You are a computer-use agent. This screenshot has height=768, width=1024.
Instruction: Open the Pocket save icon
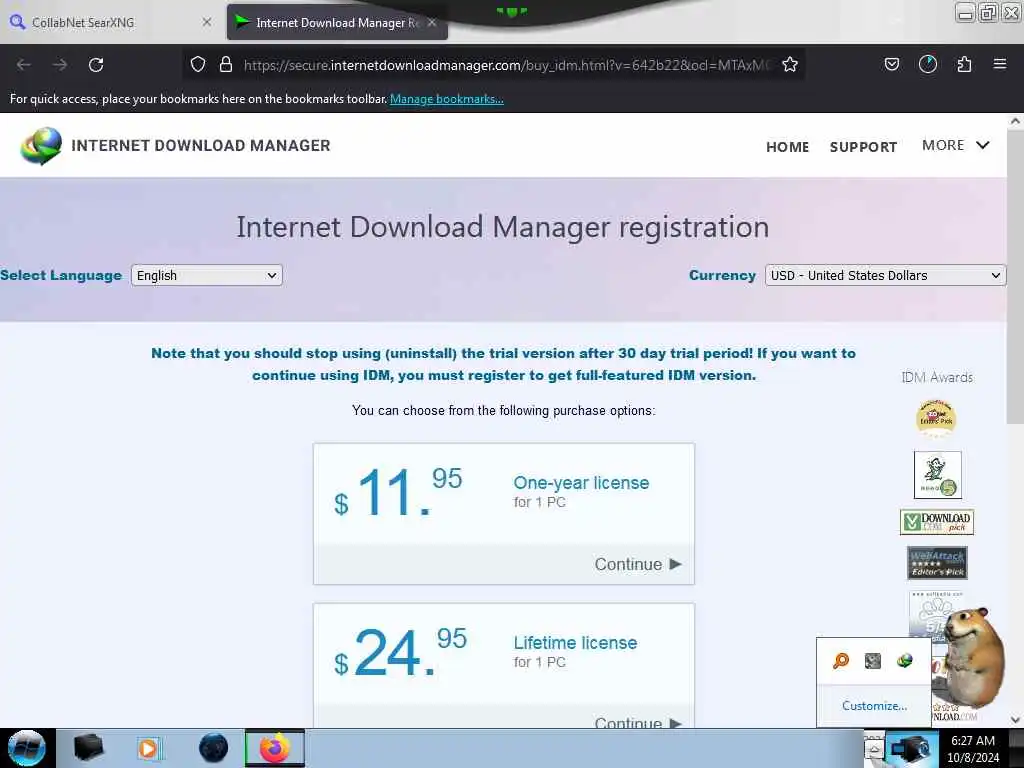891,64
